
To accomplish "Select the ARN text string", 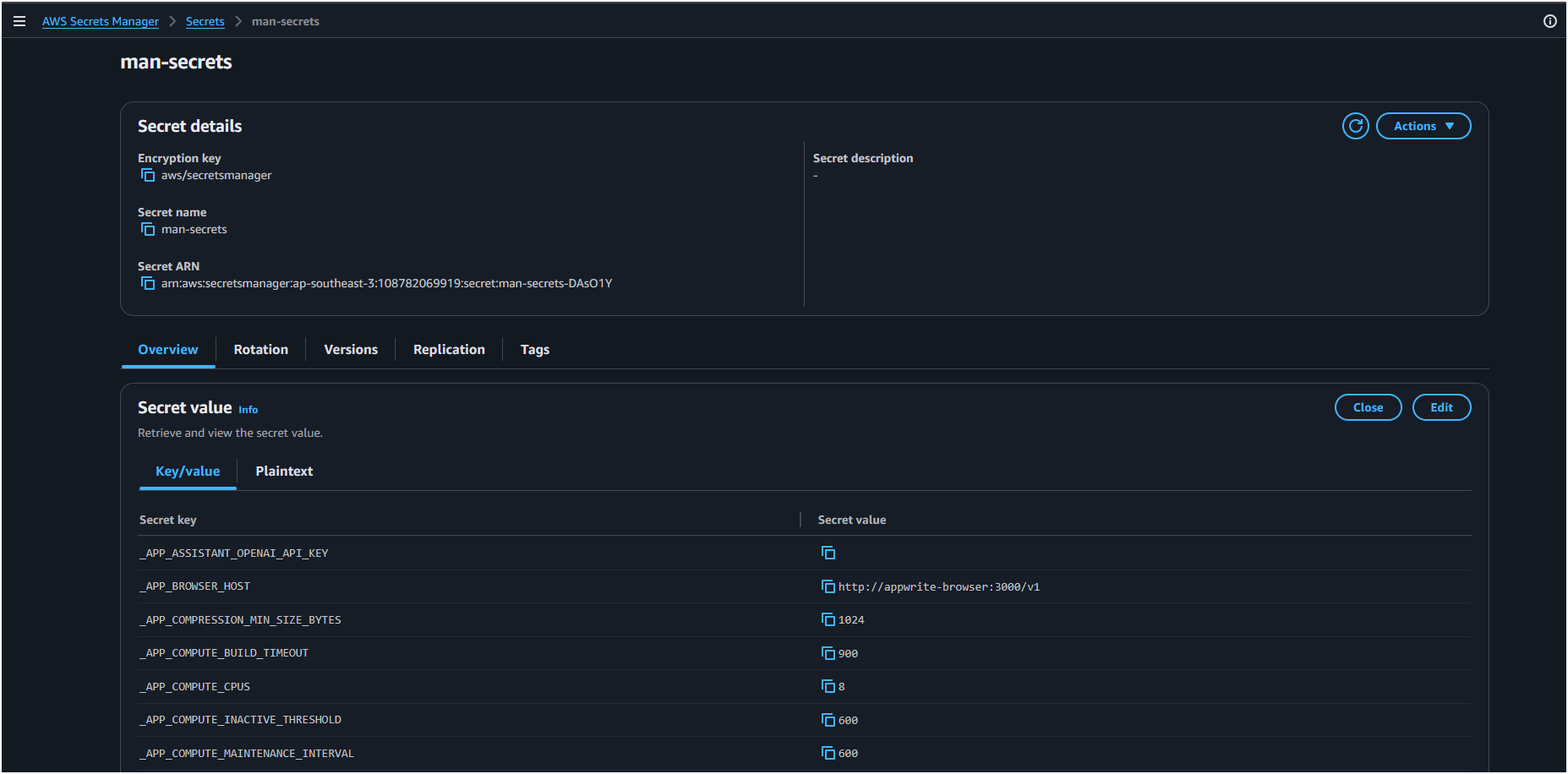I will click(387, 283).
